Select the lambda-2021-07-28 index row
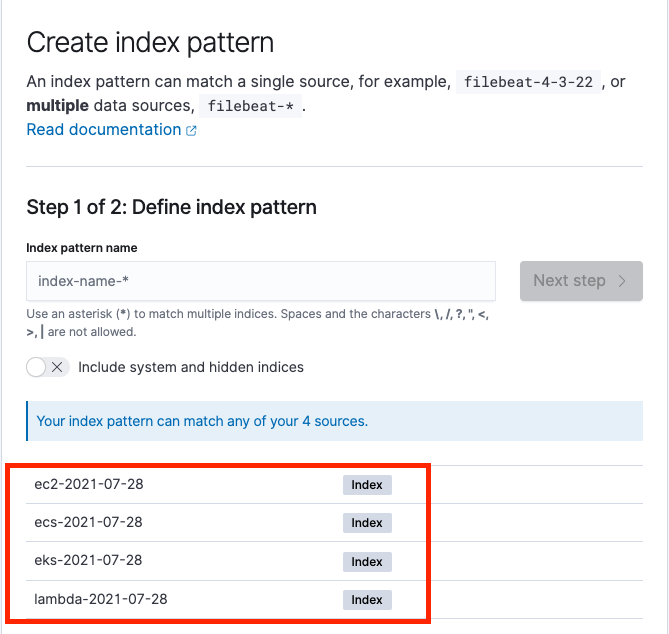669x634 pixels. coord(334,599)
